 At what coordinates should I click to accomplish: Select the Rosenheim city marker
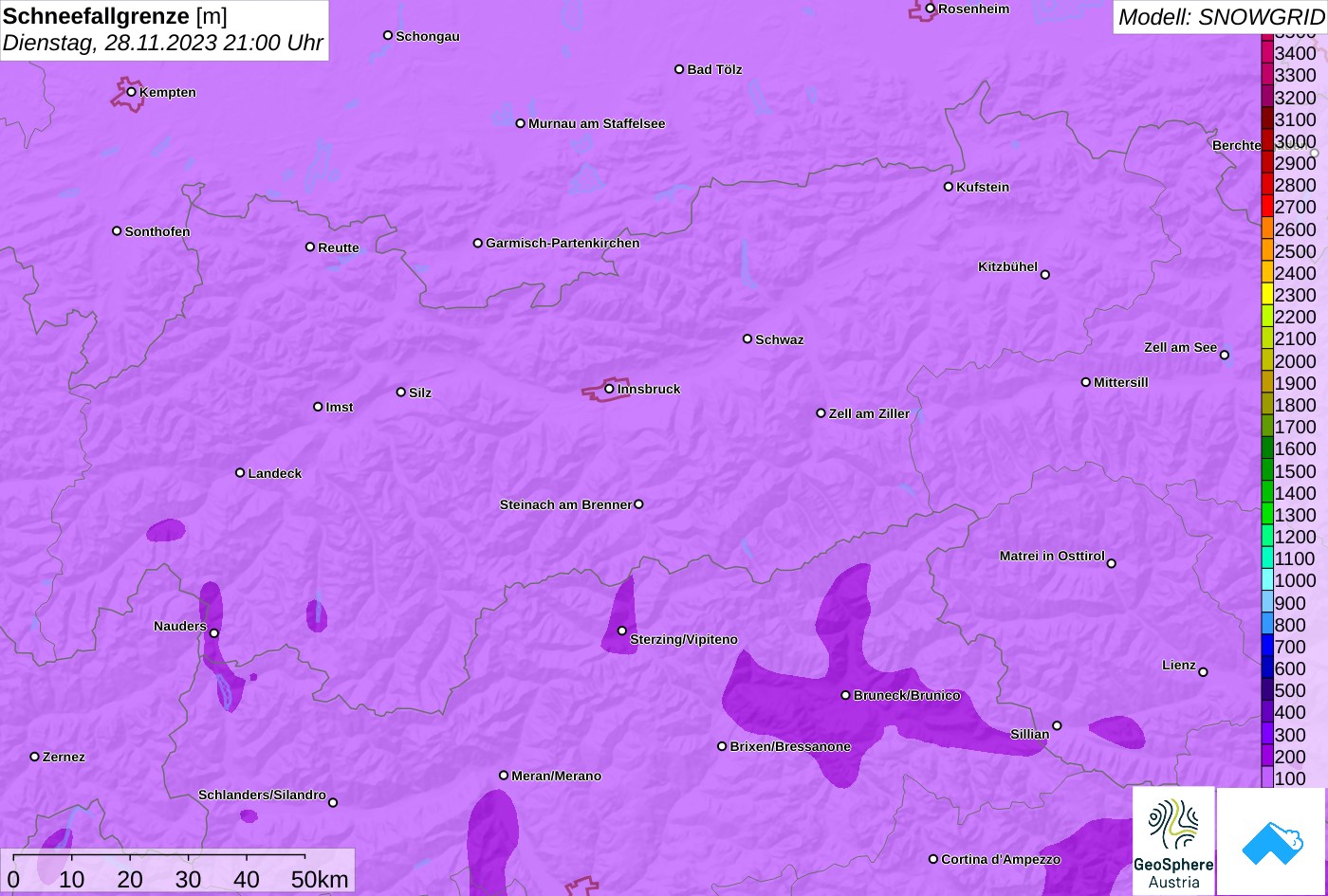931,9
